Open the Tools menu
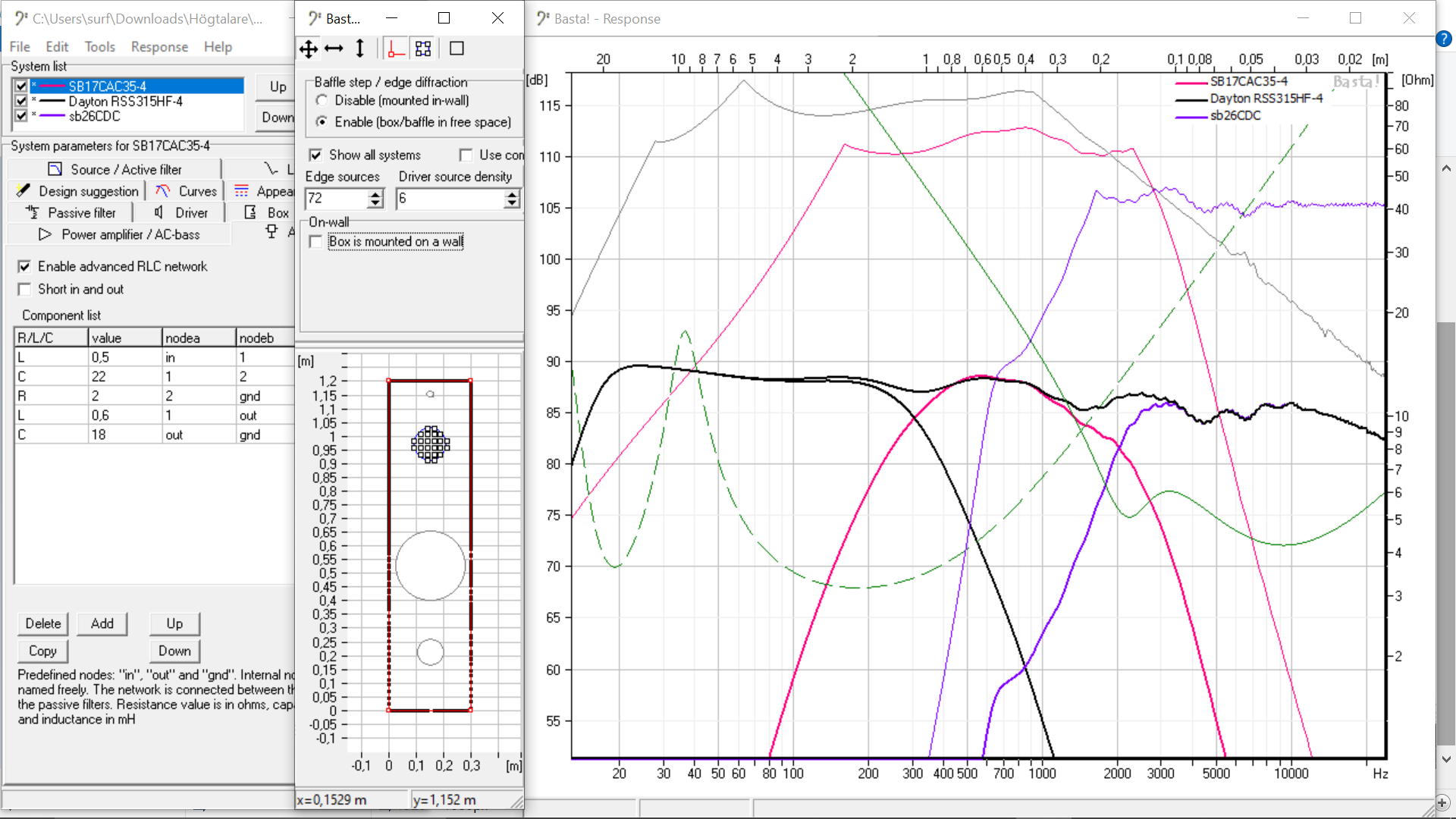 click(100, 47)
